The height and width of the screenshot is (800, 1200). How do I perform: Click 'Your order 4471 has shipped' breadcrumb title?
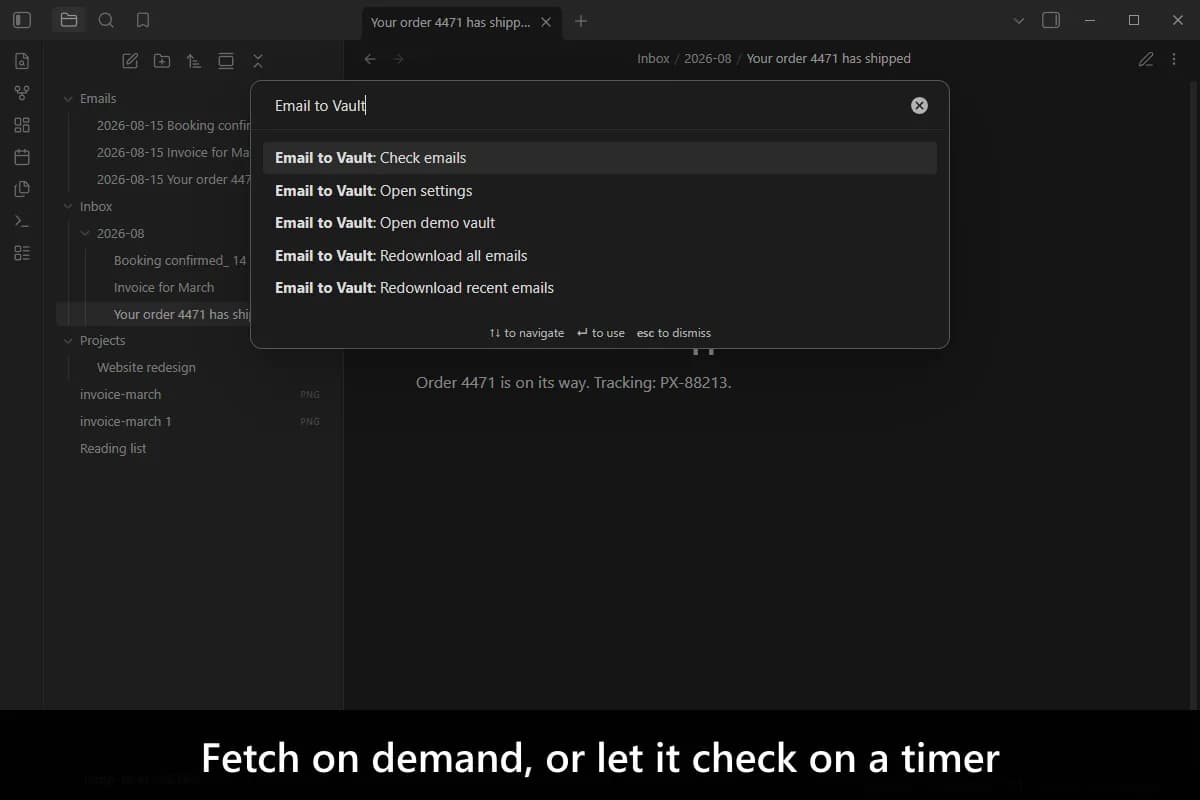click(x=828, y=59)
